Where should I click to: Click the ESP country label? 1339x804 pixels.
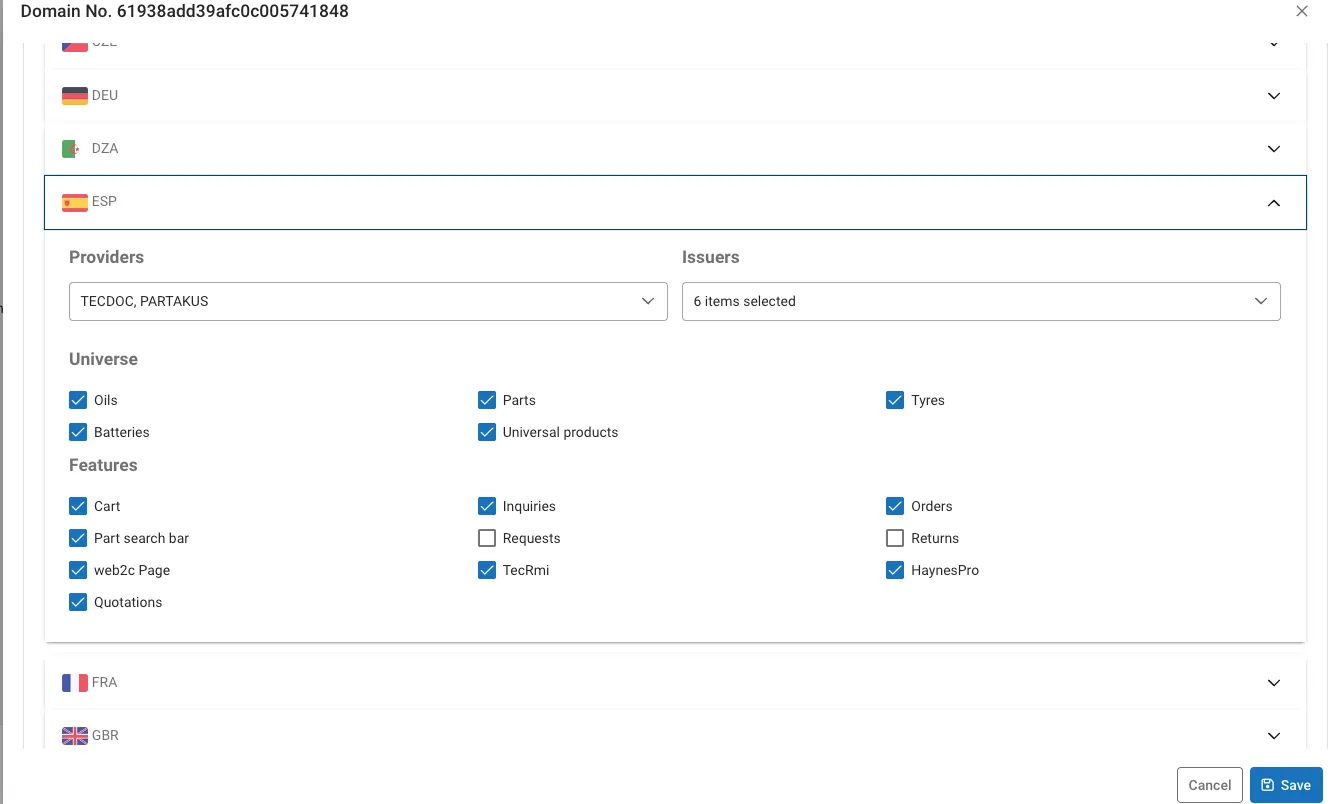[104, 202]
